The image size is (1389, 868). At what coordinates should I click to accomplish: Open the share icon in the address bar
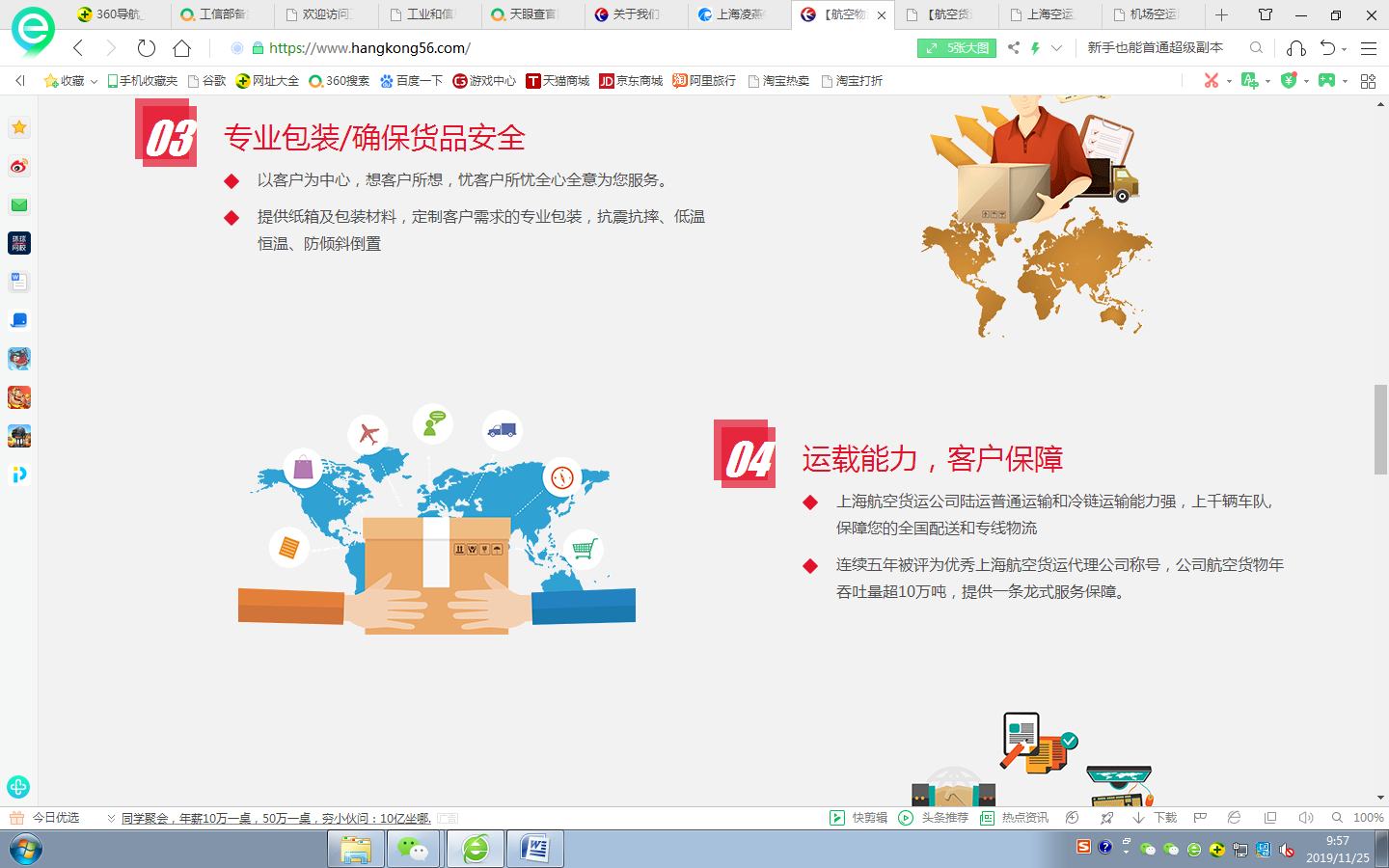[1013, 48]
